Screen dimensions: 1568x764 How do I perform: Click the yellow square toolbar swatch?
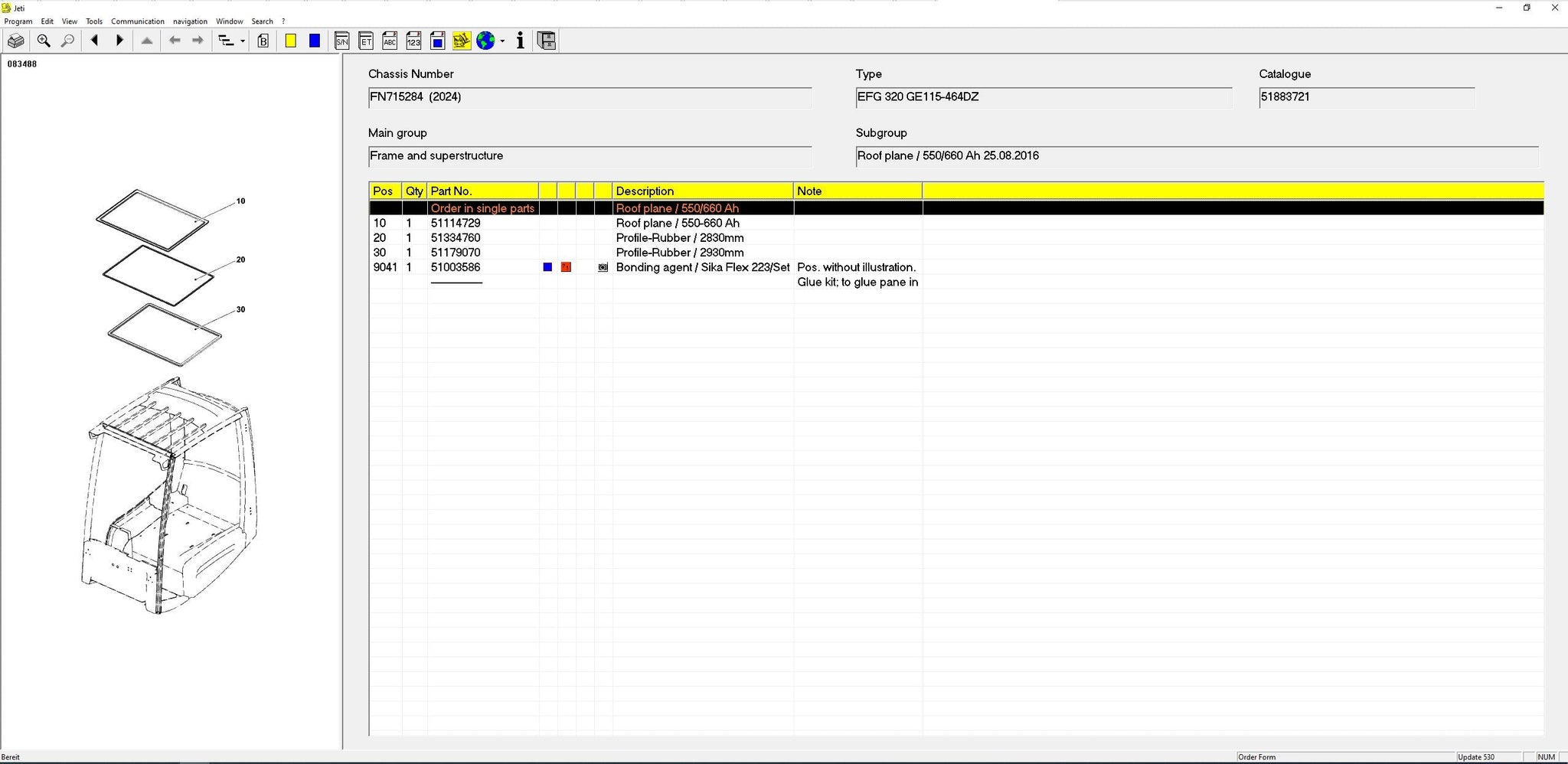tap(291, 41)
